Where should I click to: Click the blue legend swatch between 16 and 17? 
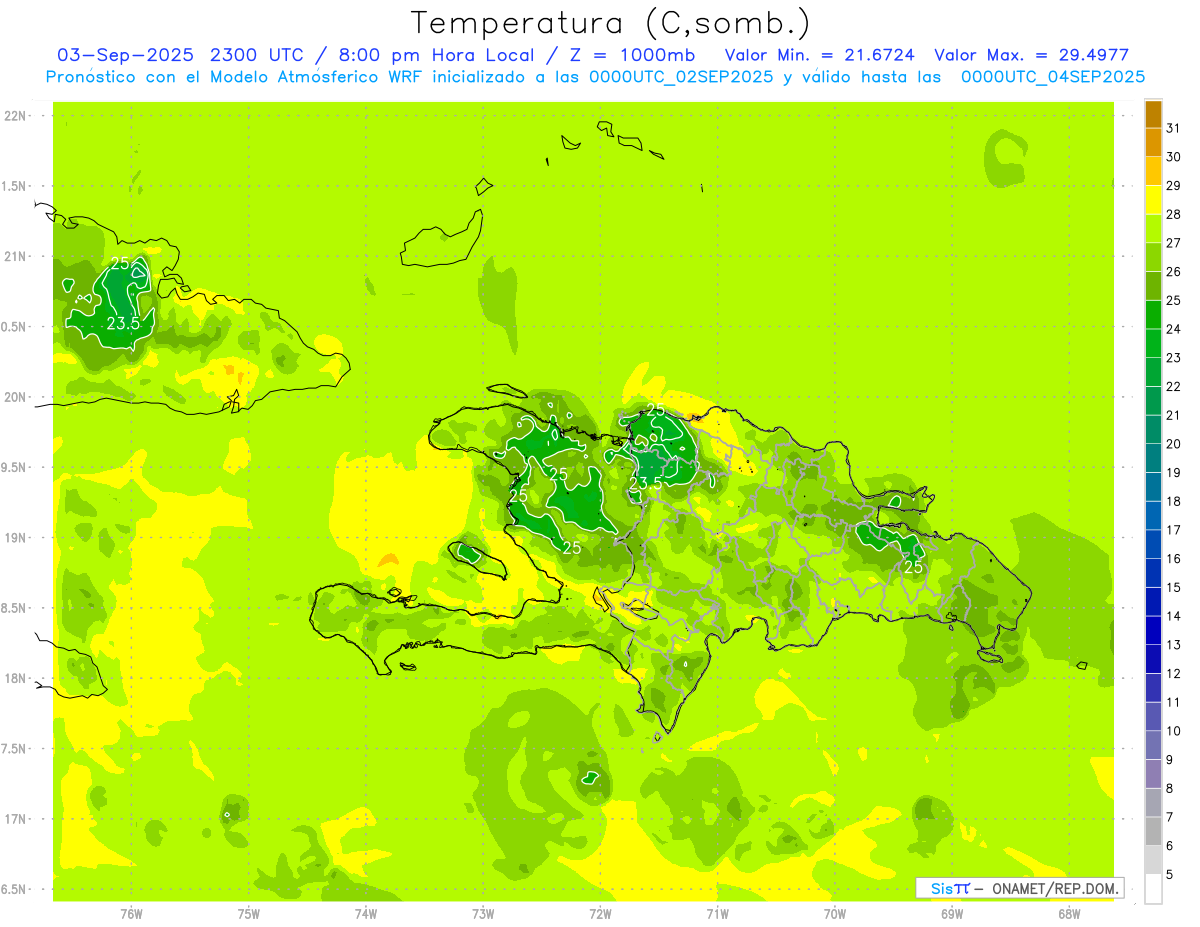point(1153,545)
